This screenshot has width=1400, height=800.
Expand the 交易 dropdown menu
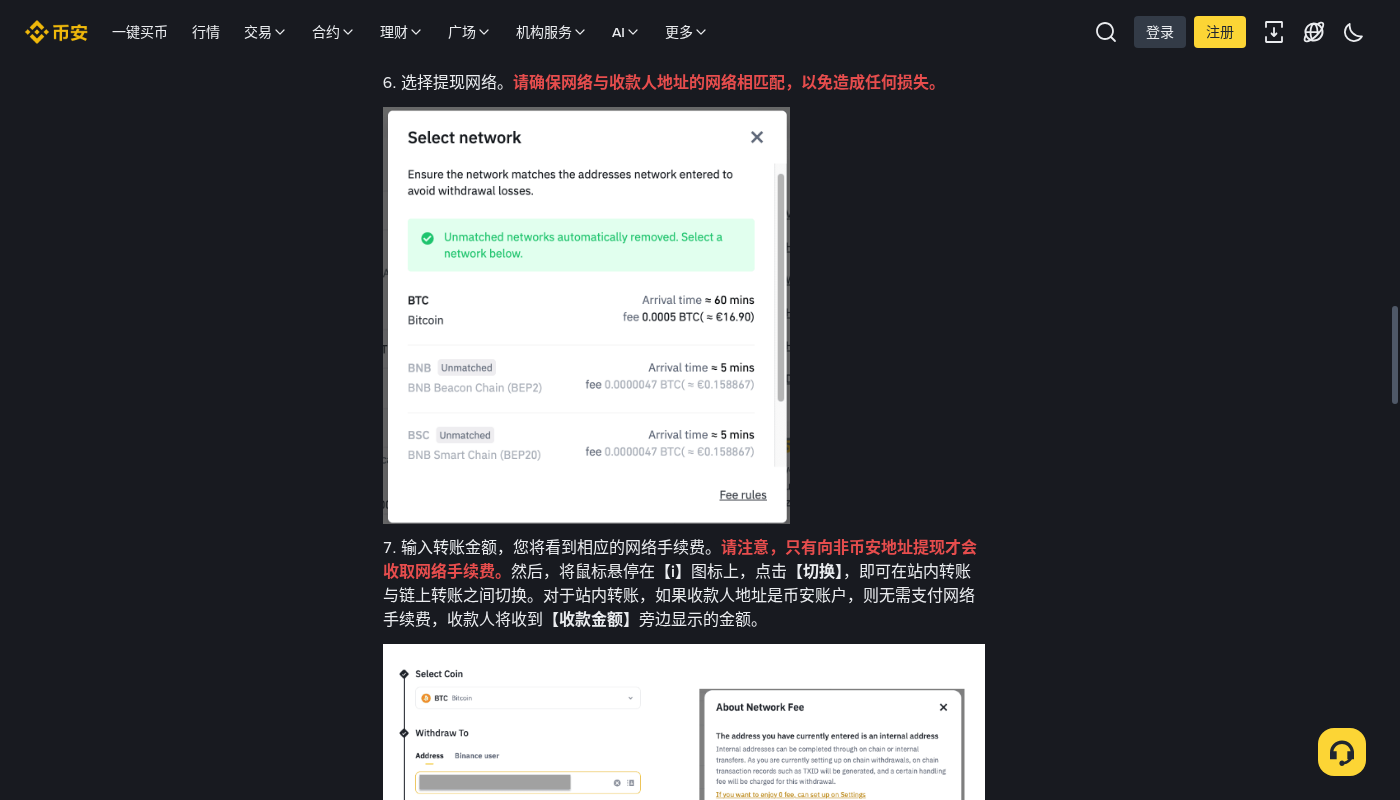pos(265,32)
